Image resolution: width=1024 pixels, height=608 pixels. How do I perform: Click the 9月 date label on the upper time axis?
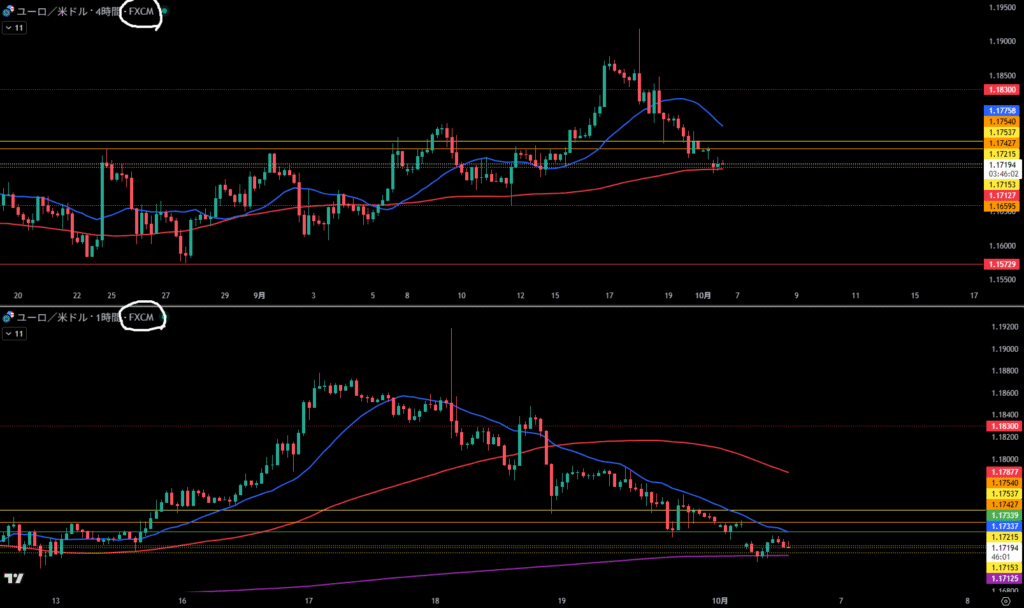click(x=258, y=296)
